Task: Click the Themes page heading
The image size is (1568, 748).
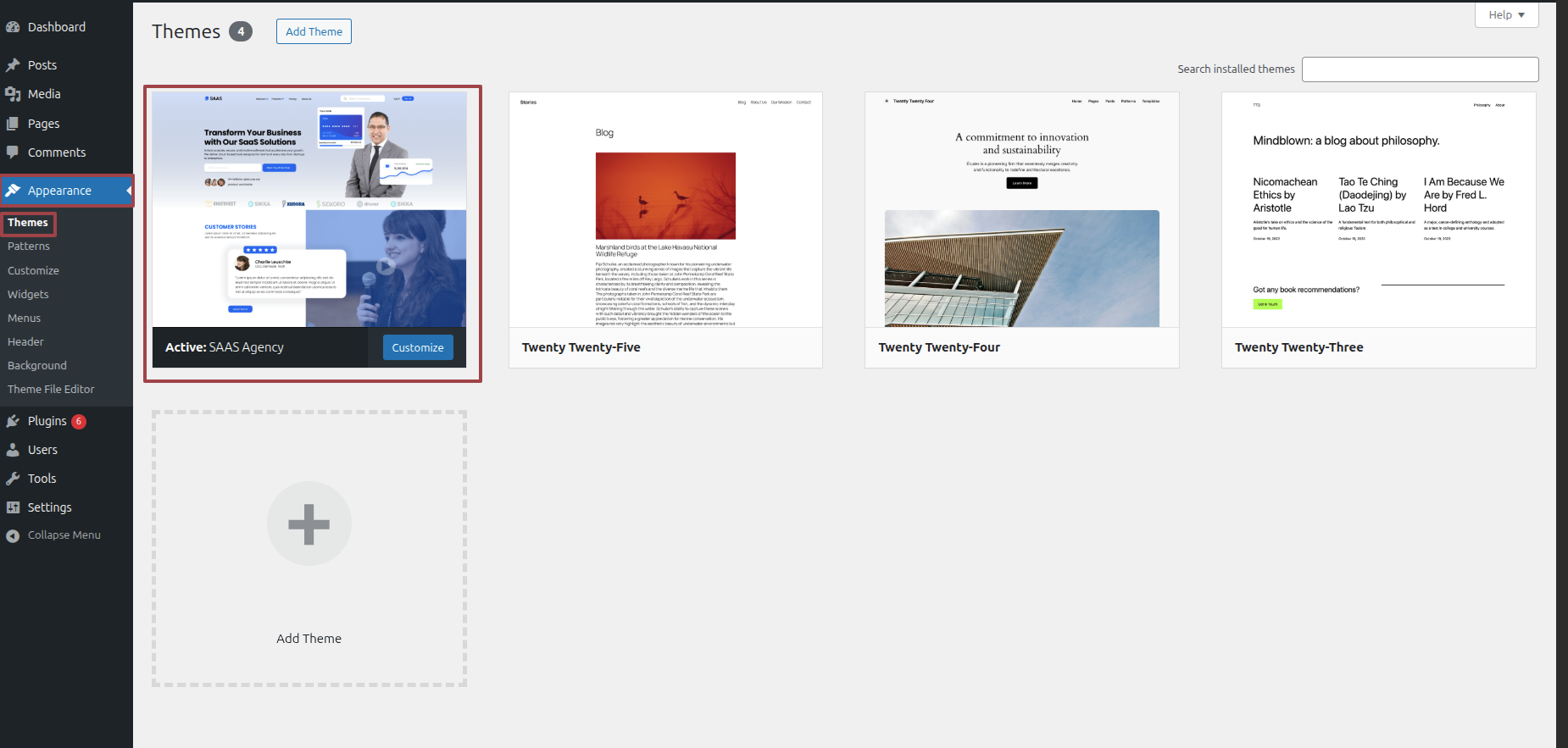Action: 186,31
